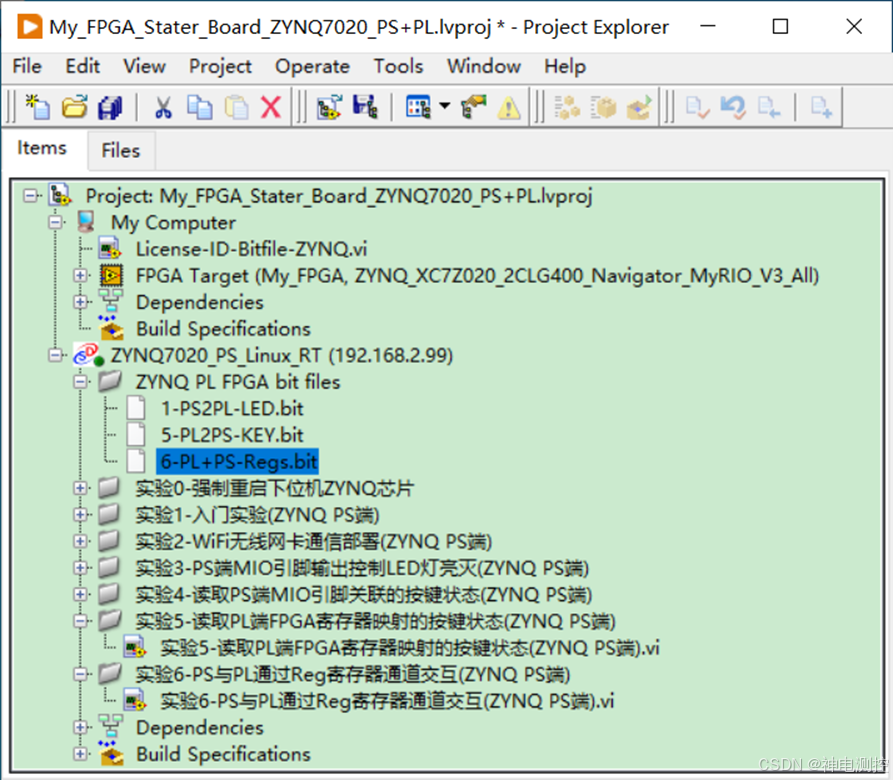Expand Dependencies under the RT target
893x780 pixels.
coord(80,727)
